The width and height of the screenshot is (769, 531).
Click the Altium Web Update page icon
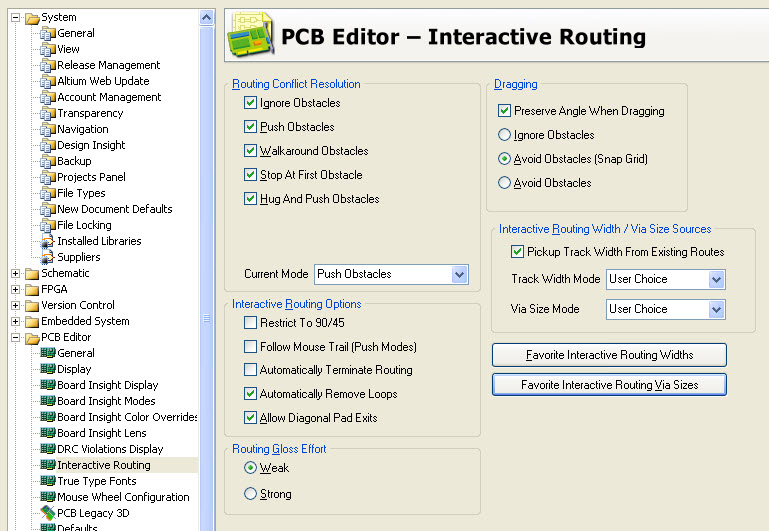coord(48,81)
